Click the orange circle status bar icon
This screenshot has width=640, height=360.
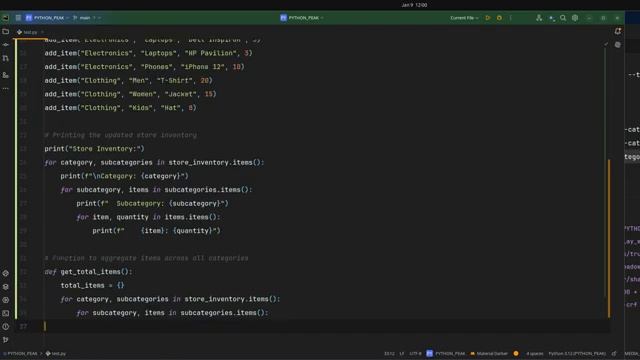point(516,354)
